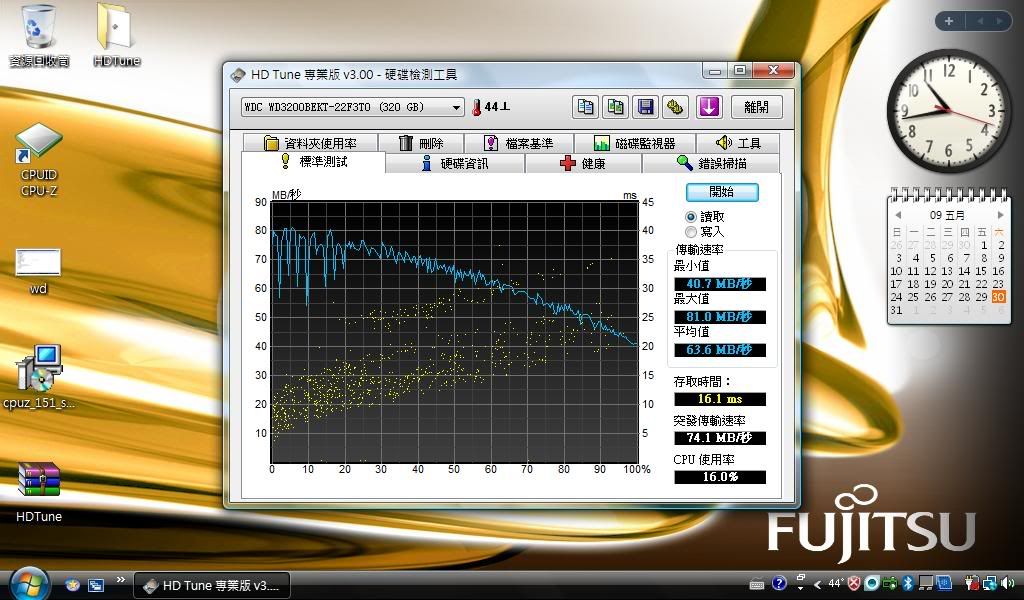Image resolution: width=1024 pixels, height=600 pixels.
Task: Open the Recycle Bin desktop icon
Action: [38, 36]
